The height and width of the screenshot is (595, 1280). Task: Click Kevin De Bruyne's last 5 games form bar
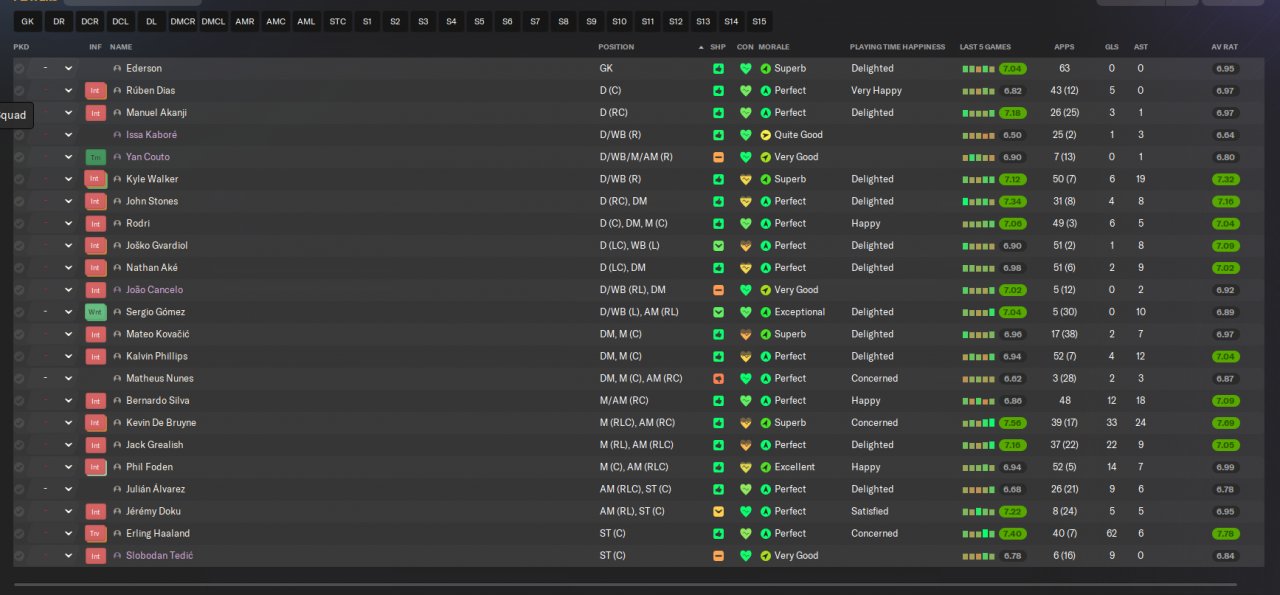coord(979,423)
